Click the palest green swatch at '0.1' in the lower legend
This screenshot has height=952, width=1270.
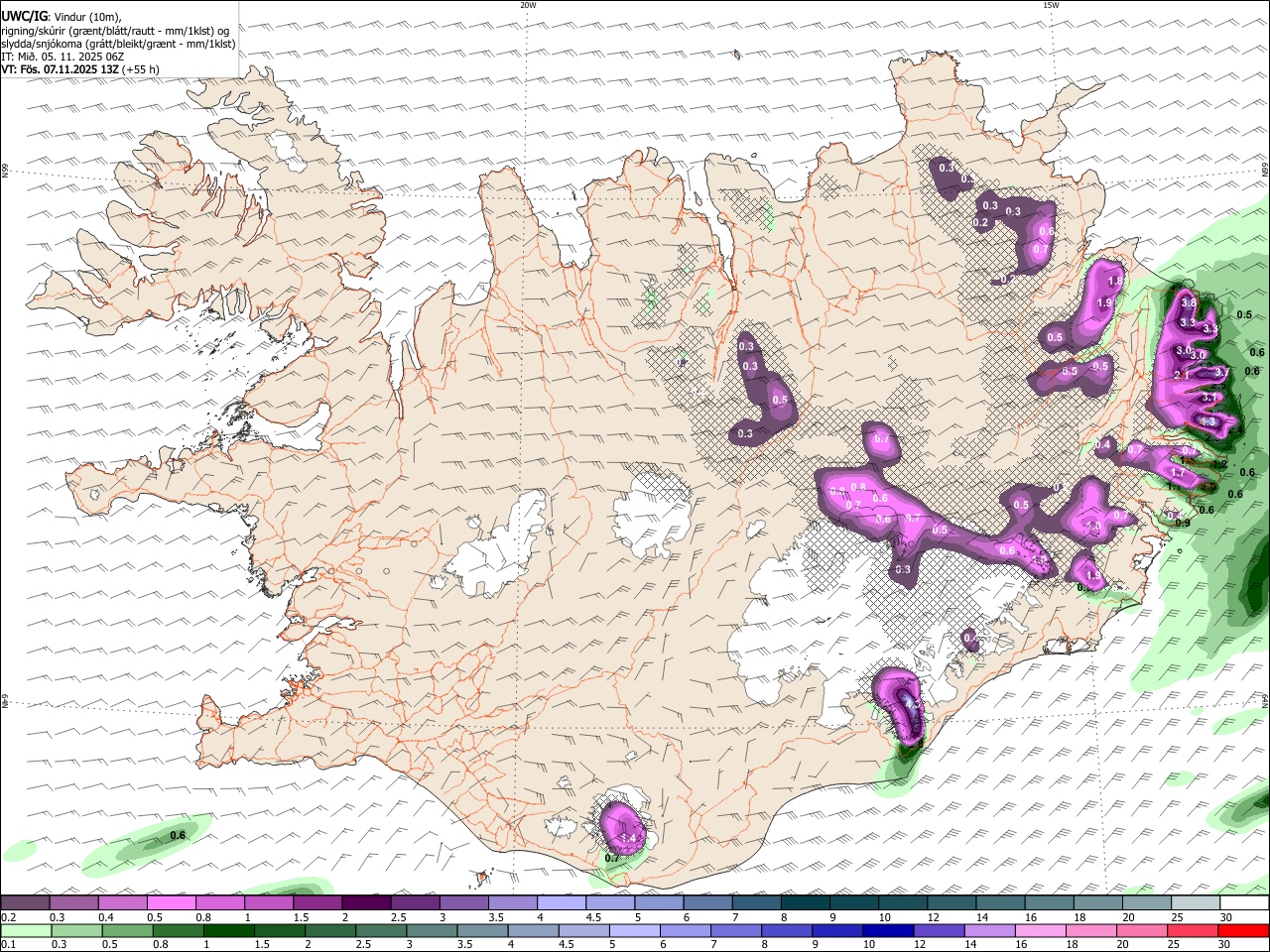(x=27, y=931)
